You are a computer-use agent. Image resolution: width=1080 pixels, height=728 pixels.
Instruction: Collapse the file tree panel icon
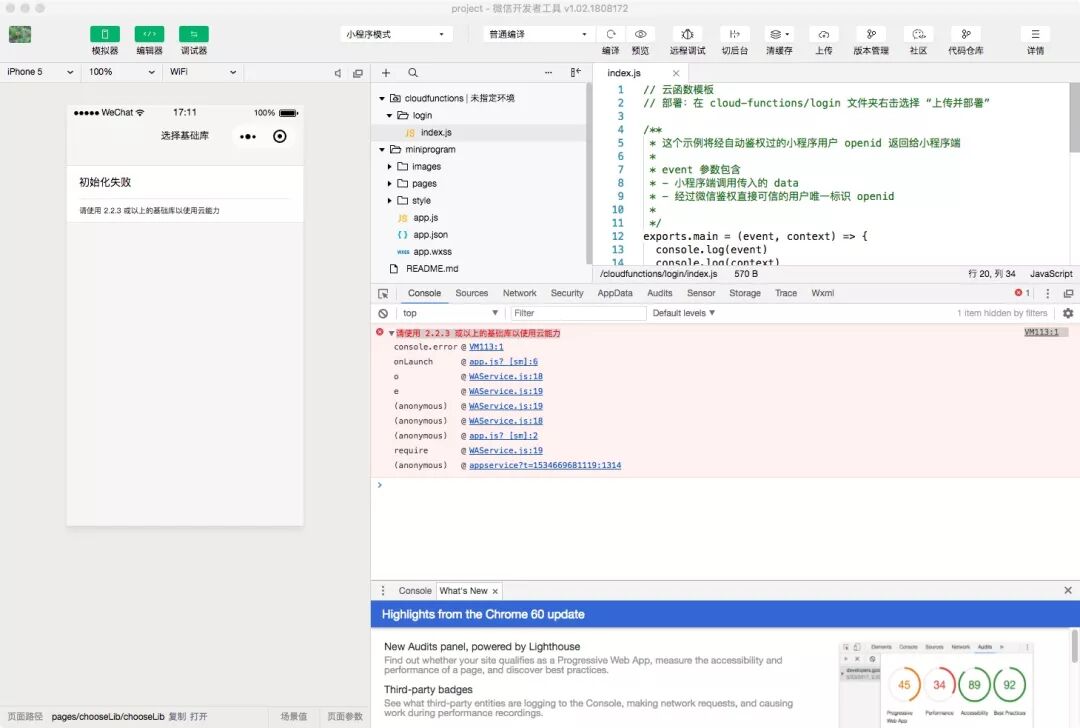pyautogui.click(x=575, y=72)
